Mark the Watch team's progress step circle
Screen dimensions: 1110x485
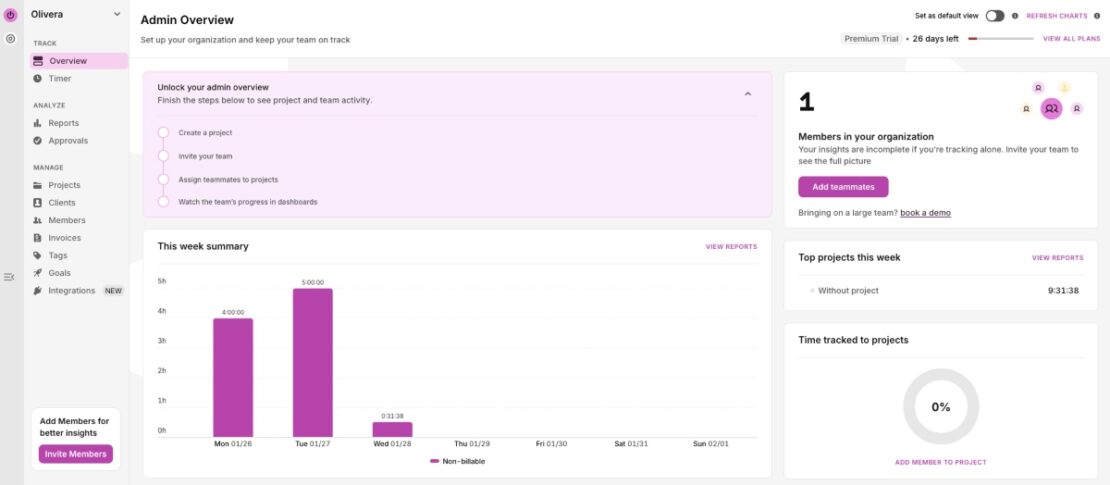[x=164, y=202]
